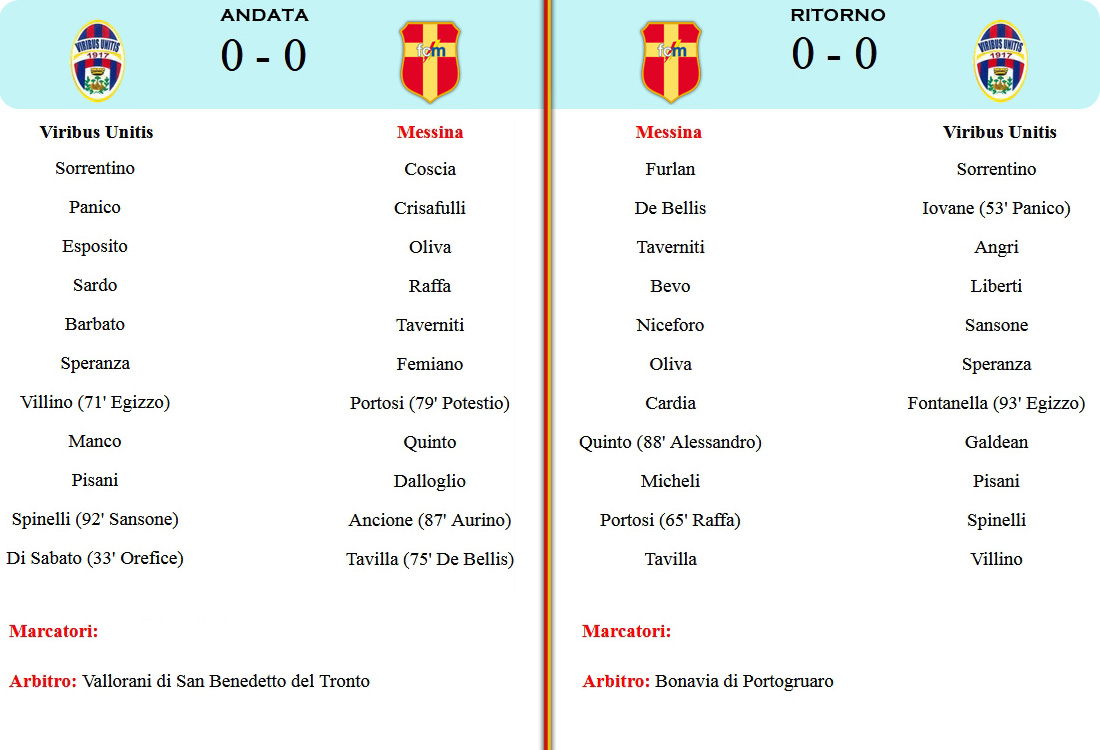Click Tavilla (75' De Bellis) entry

pyautogui.click(x=430, y=559)
